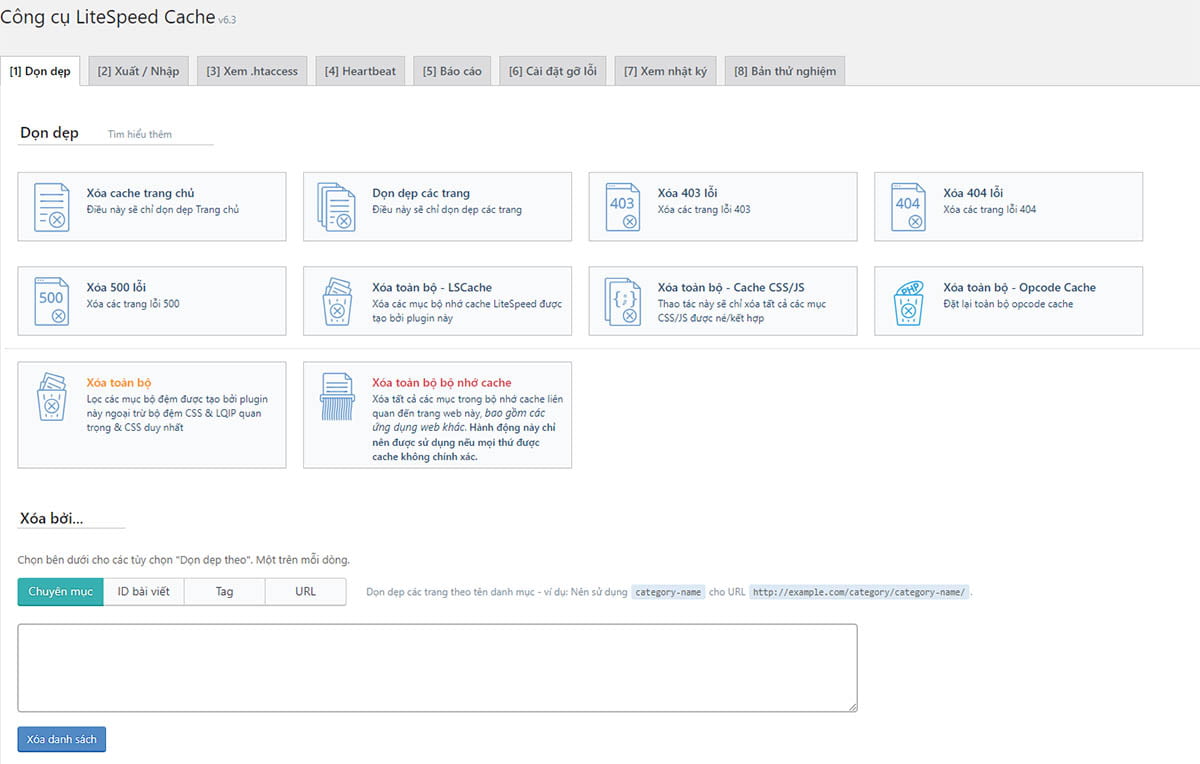Image resolution: width=1200 pixels, height=764 pixels.
Task: Click the Công cụ LiteSpeed Cache heading
Action: click(x=107, y=17)
